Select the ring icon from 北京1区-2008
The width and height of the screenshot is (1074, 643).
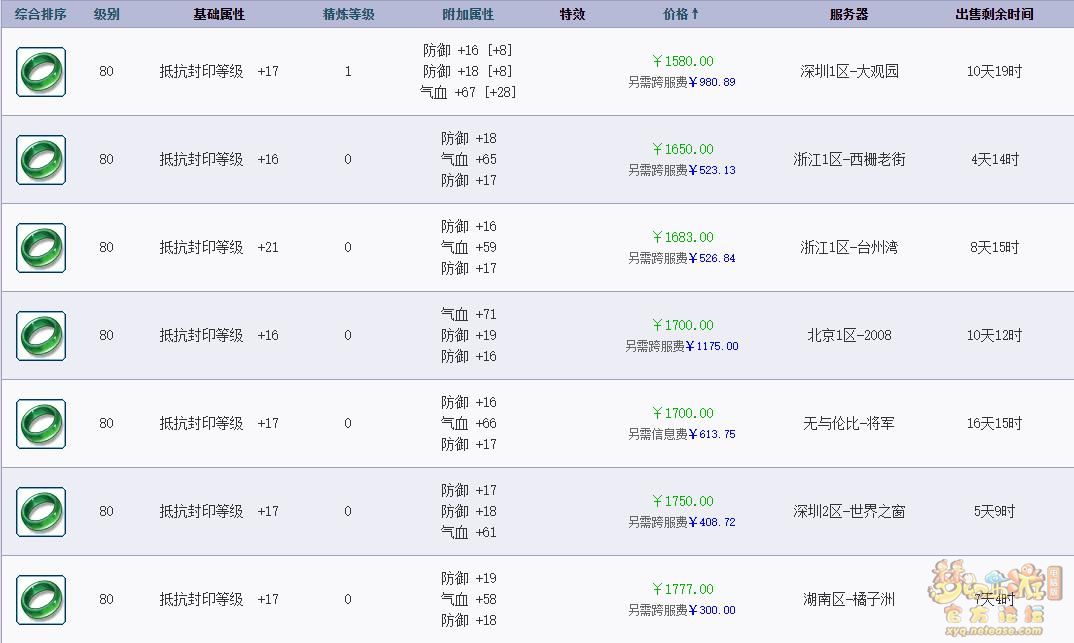[41, 336]
